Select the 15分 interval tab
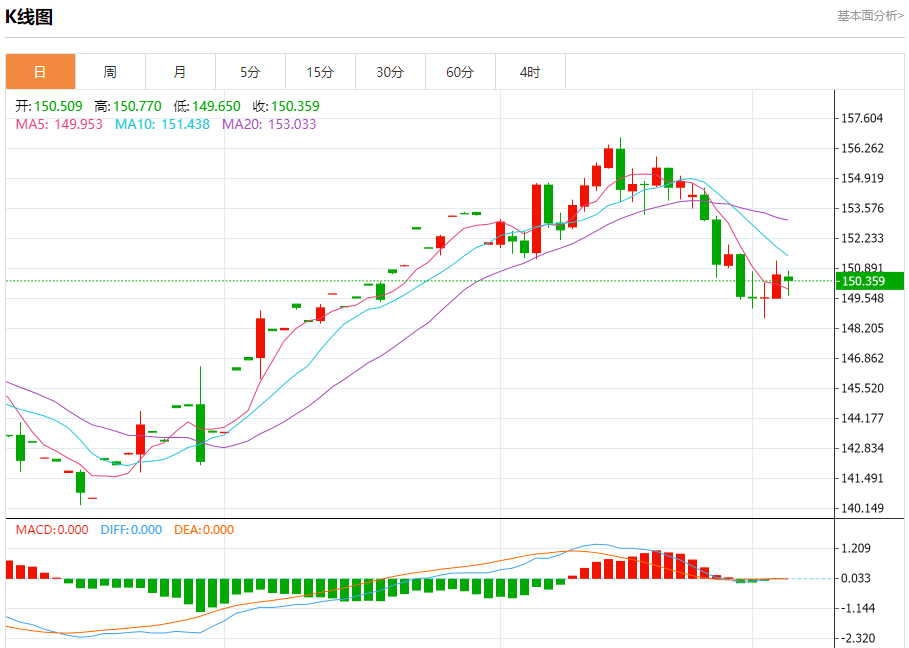909x648 pixels. coord(320,72)
